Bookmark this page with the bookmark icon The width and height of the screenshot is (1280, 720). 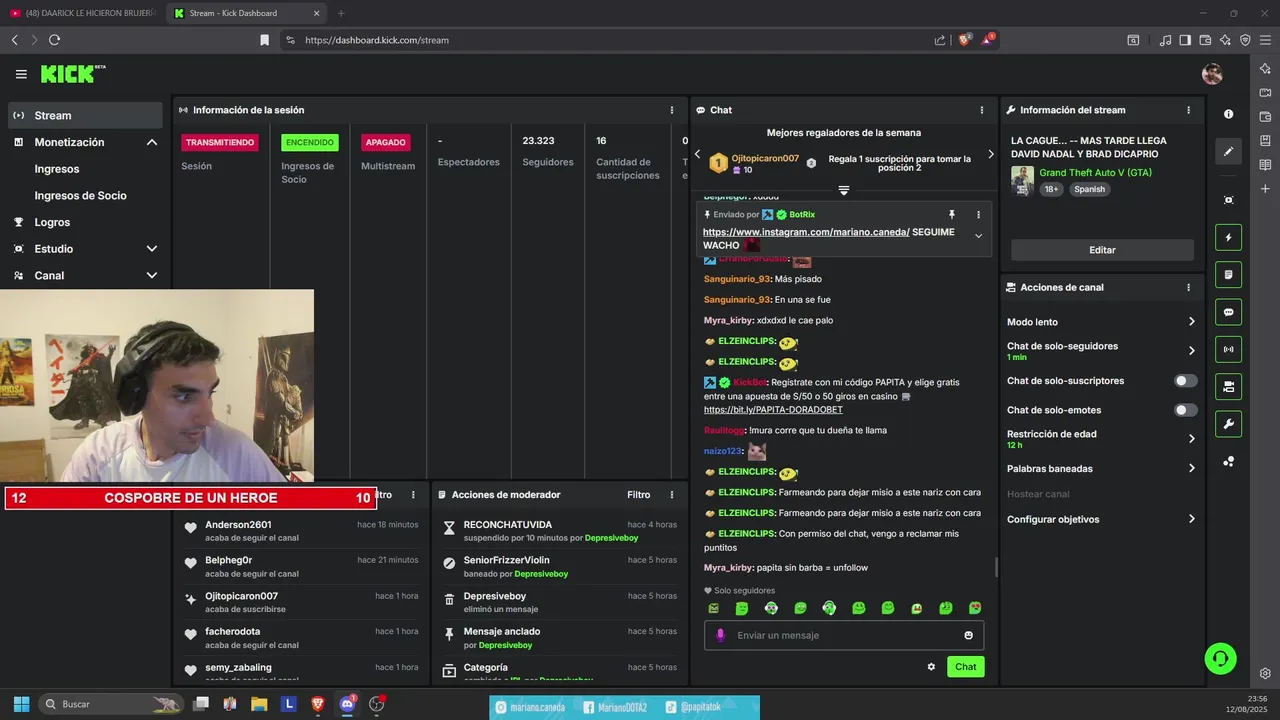(264, 40)
